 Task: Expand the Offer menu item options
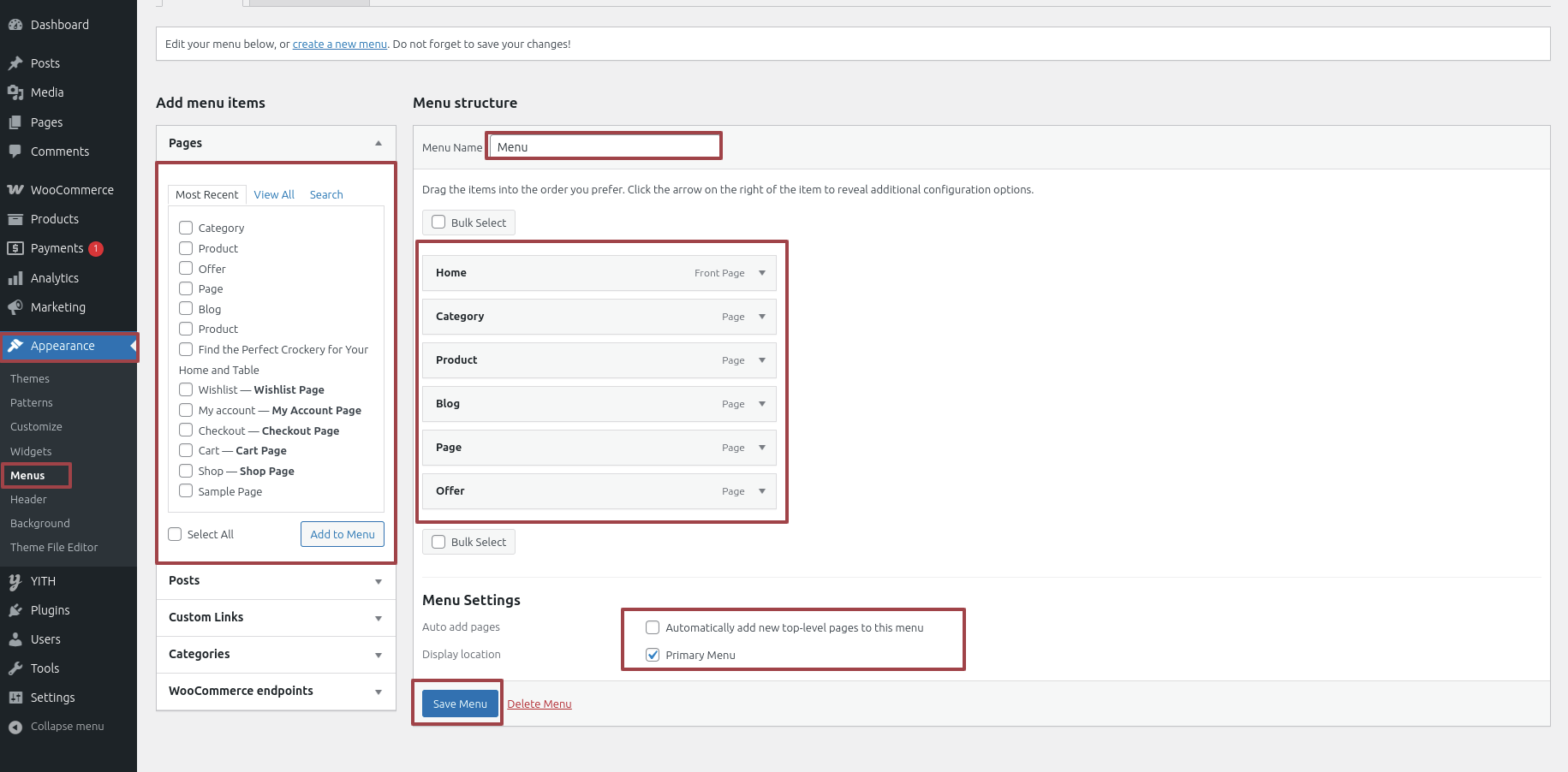[x=762, y=491]
